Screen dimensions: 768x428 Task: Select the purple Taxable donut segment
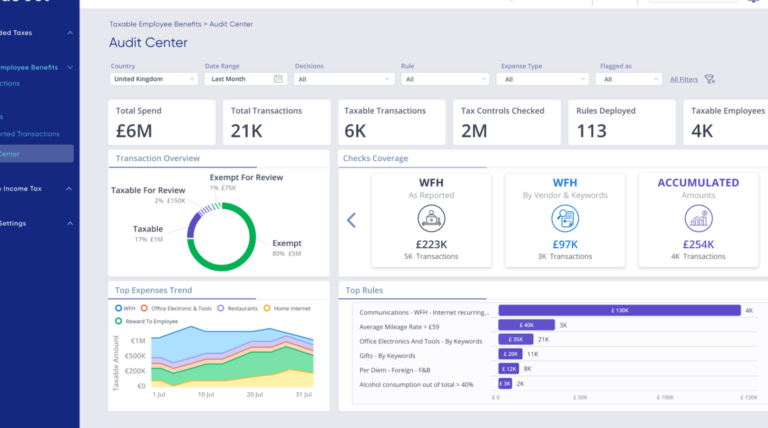pyautogui.click(x=192, y=225)
